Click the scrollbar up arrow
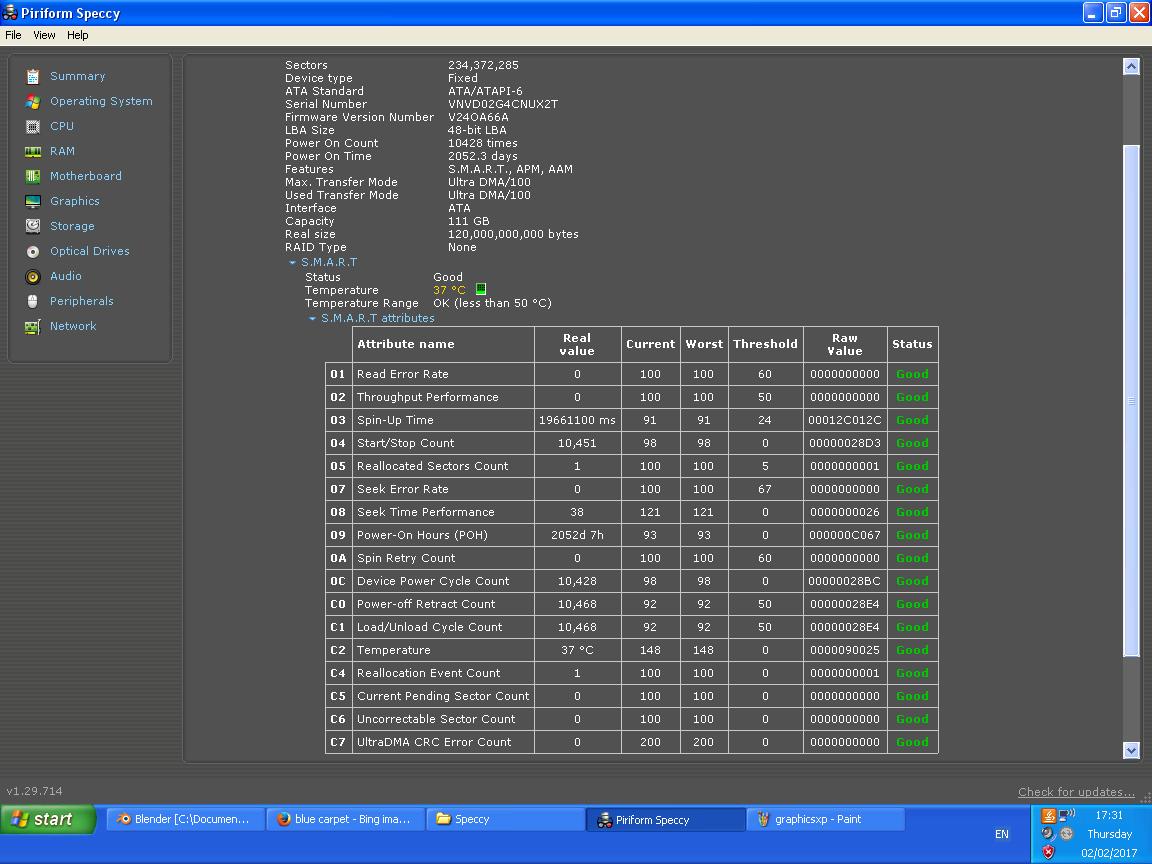Screen dimensions: 1152x864 coord(1131,67)
